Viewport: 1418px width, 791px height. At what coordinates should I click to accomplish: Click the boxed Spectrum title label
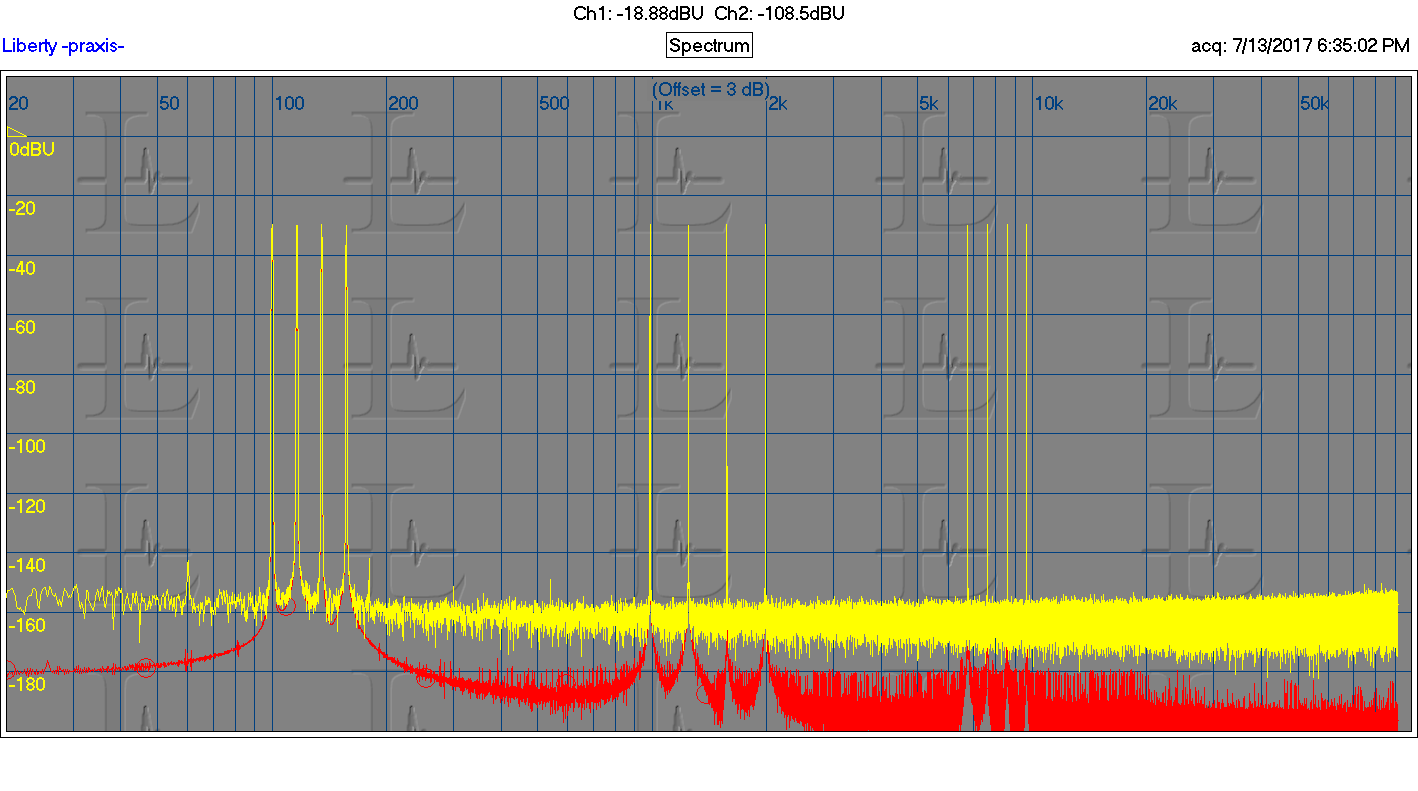coord(709,46)
